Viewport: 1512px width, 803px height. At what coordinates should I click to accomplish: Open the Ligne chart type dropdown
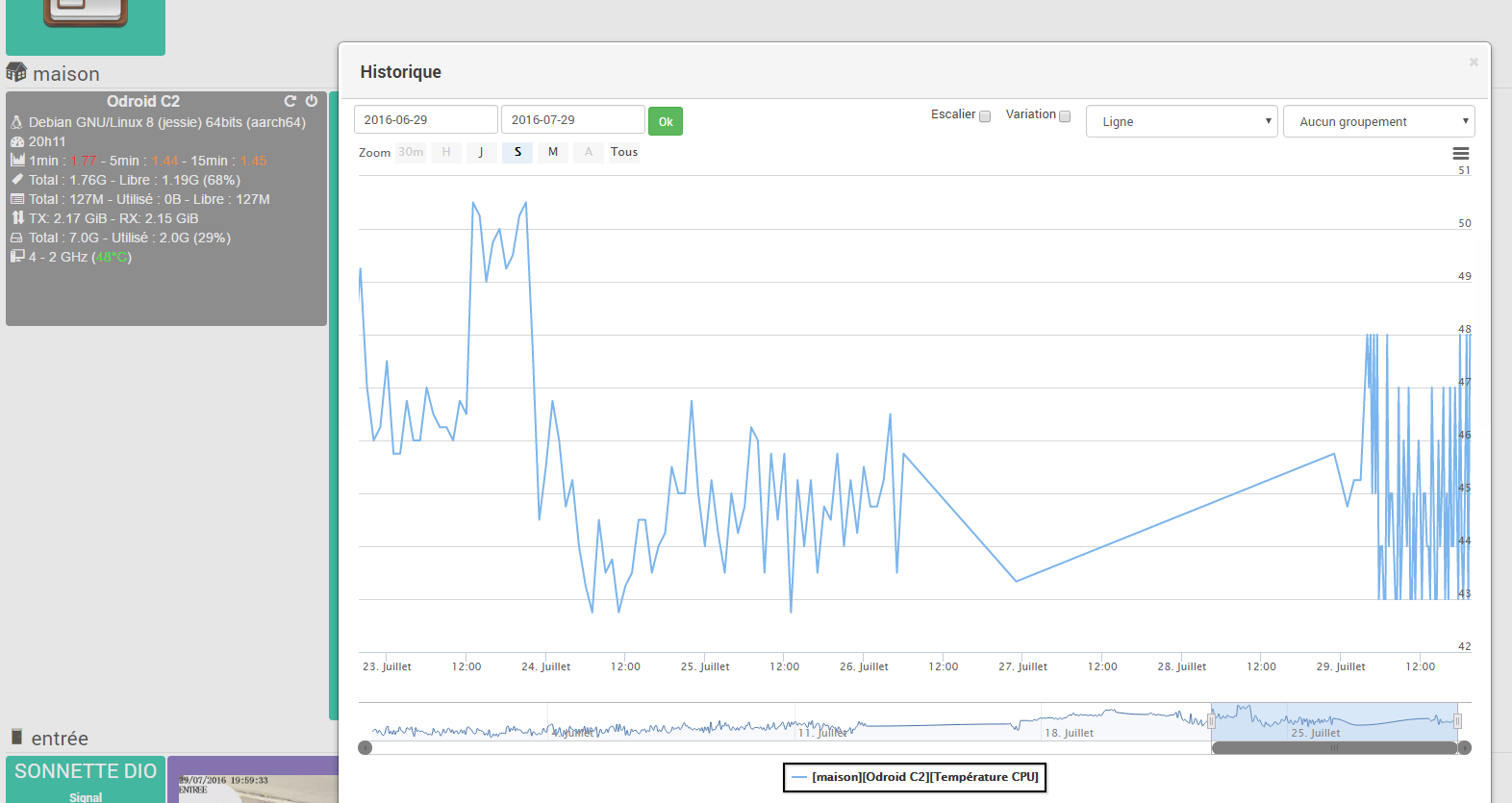click(1182, 121)
